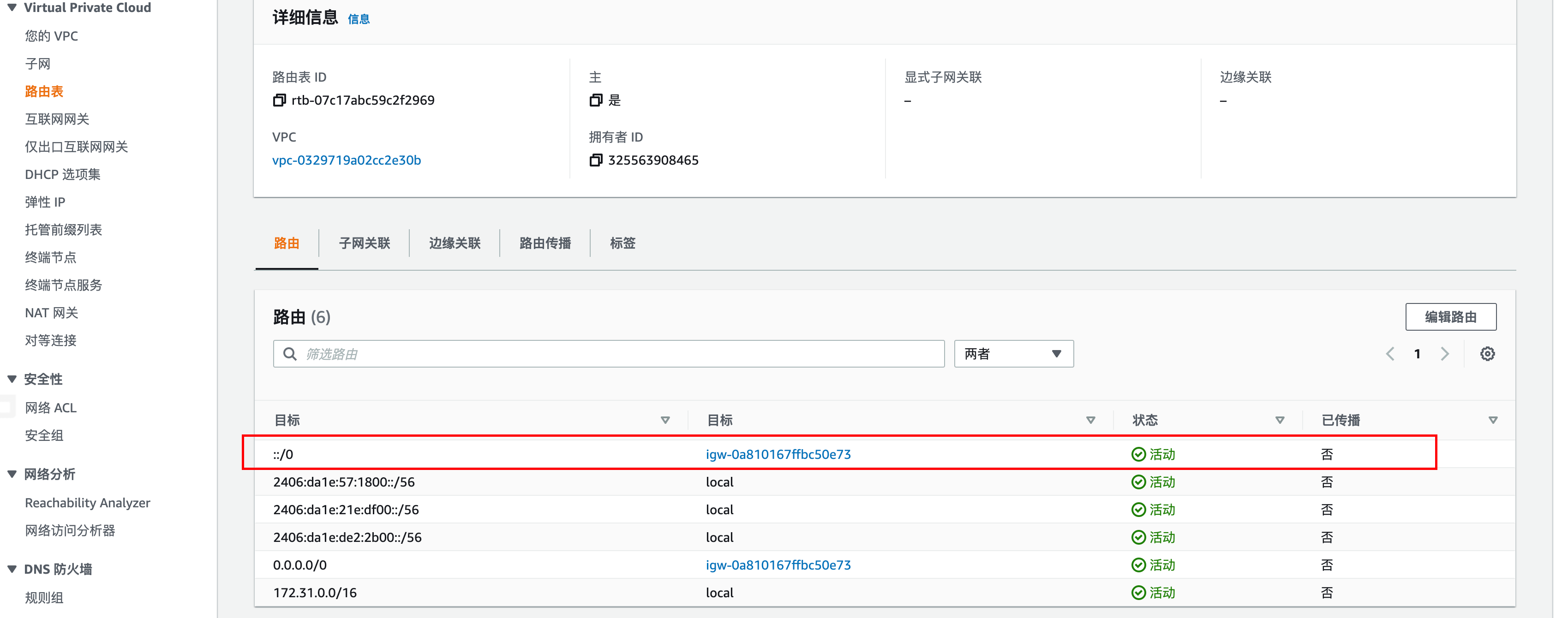Switch to the 路由传播 tab

click(x=545, y=244)
